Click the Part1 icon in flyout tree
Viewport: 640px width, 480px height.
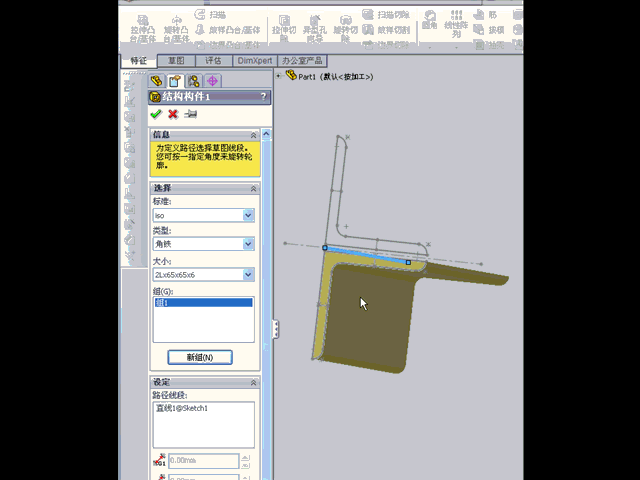(291, 75)
